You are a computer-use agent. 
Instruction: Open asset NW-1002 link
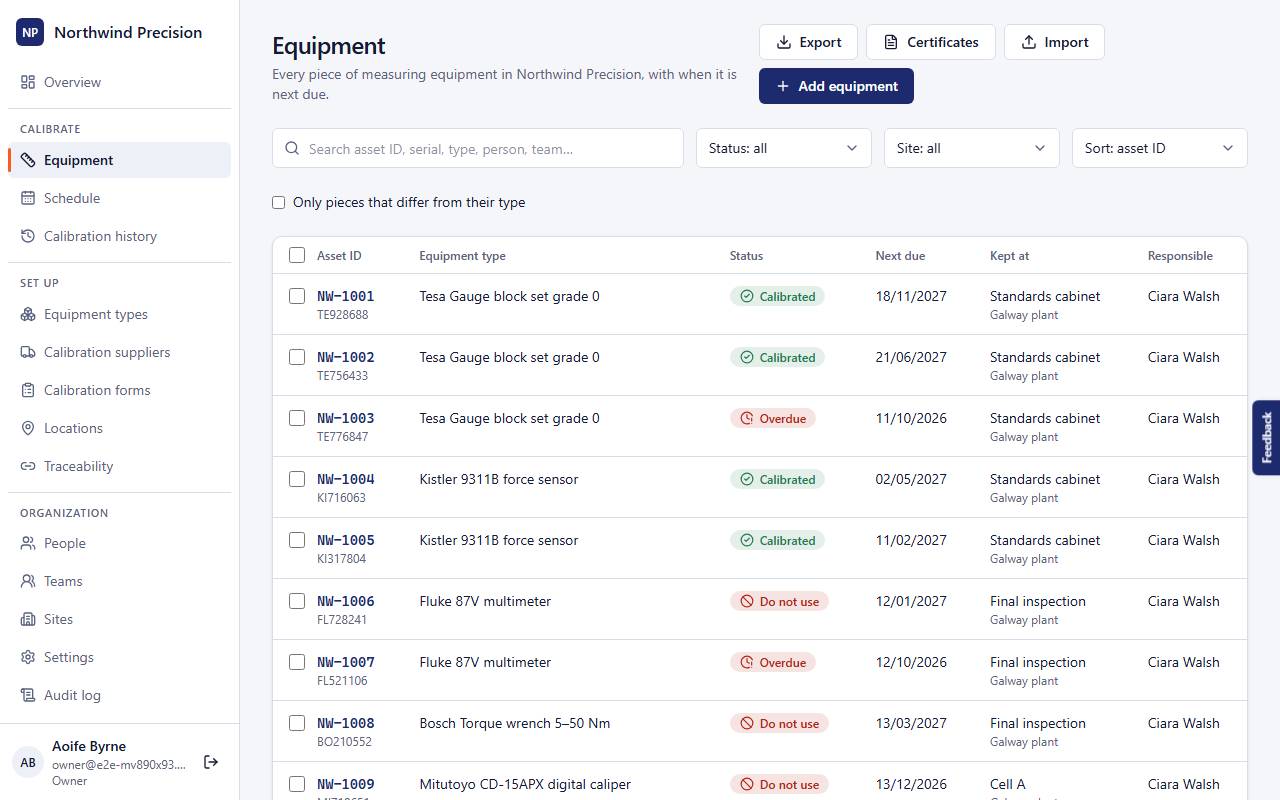[x=346, y=357]
